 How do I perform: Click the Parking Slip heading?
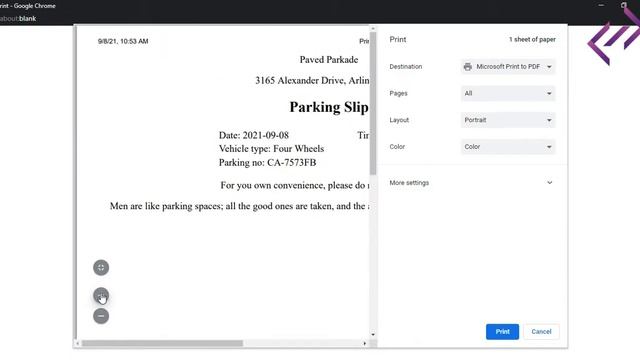pos(329,107)
